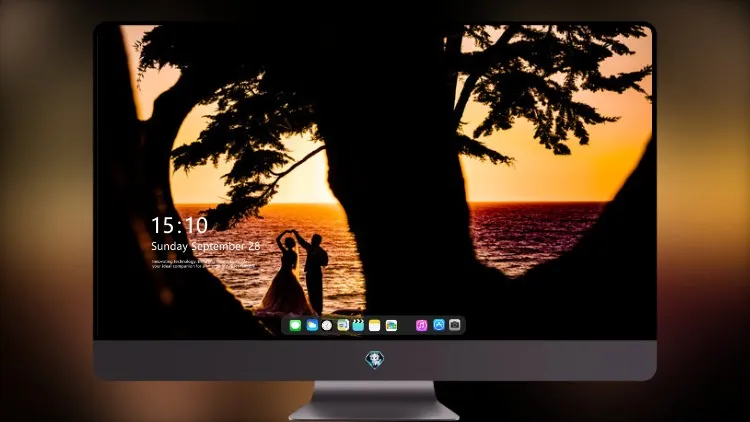Image resolution: width=750 pixels, height=422 pixels.
Task: Open the green Messages app in the dock
Action: click(295, 325)
